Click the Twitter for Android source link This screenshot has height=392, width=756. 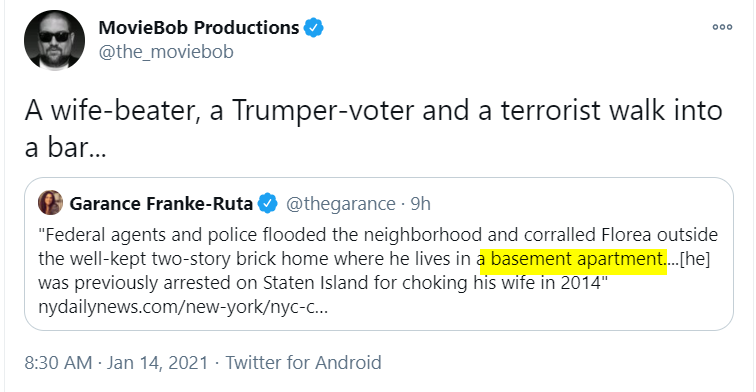[303, 363]
